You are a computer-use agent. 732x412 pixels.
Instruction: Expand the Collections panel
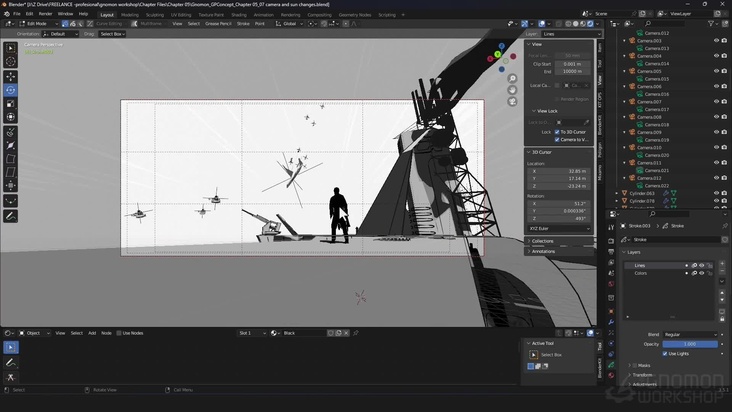coord(542,241)
